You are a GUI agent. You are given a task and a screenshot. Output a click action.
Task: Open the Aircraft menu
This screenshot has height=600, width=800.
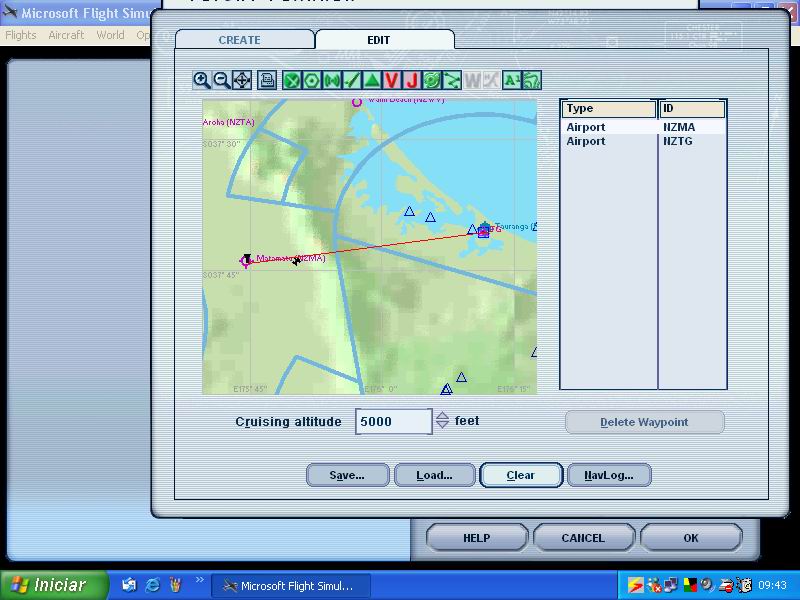point(66,35)
